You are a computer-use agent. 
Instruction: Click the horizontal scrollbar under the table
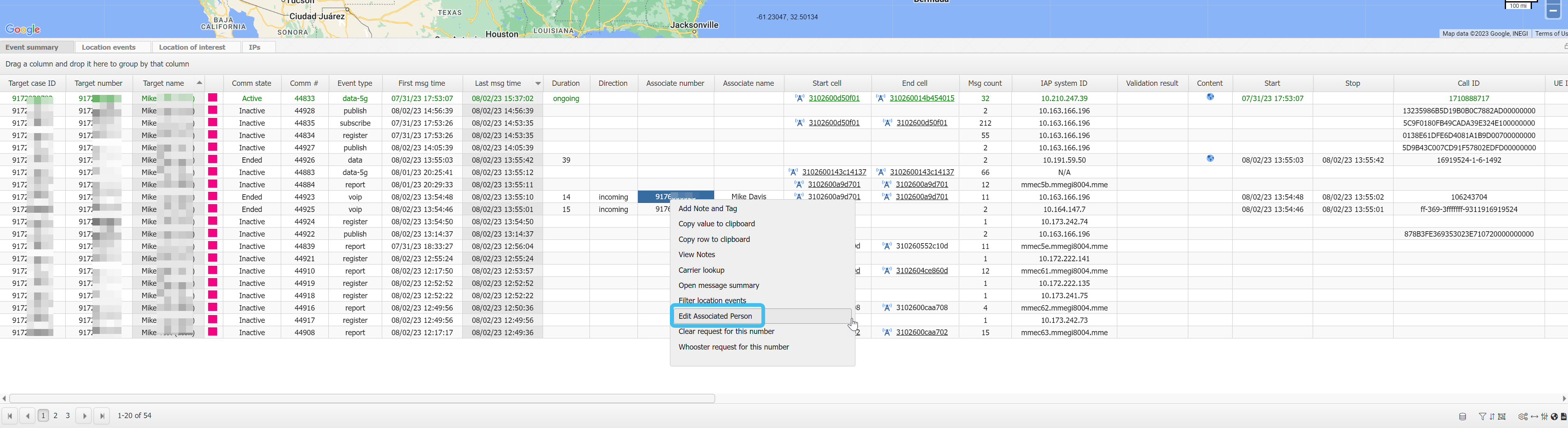coord(362,399)
